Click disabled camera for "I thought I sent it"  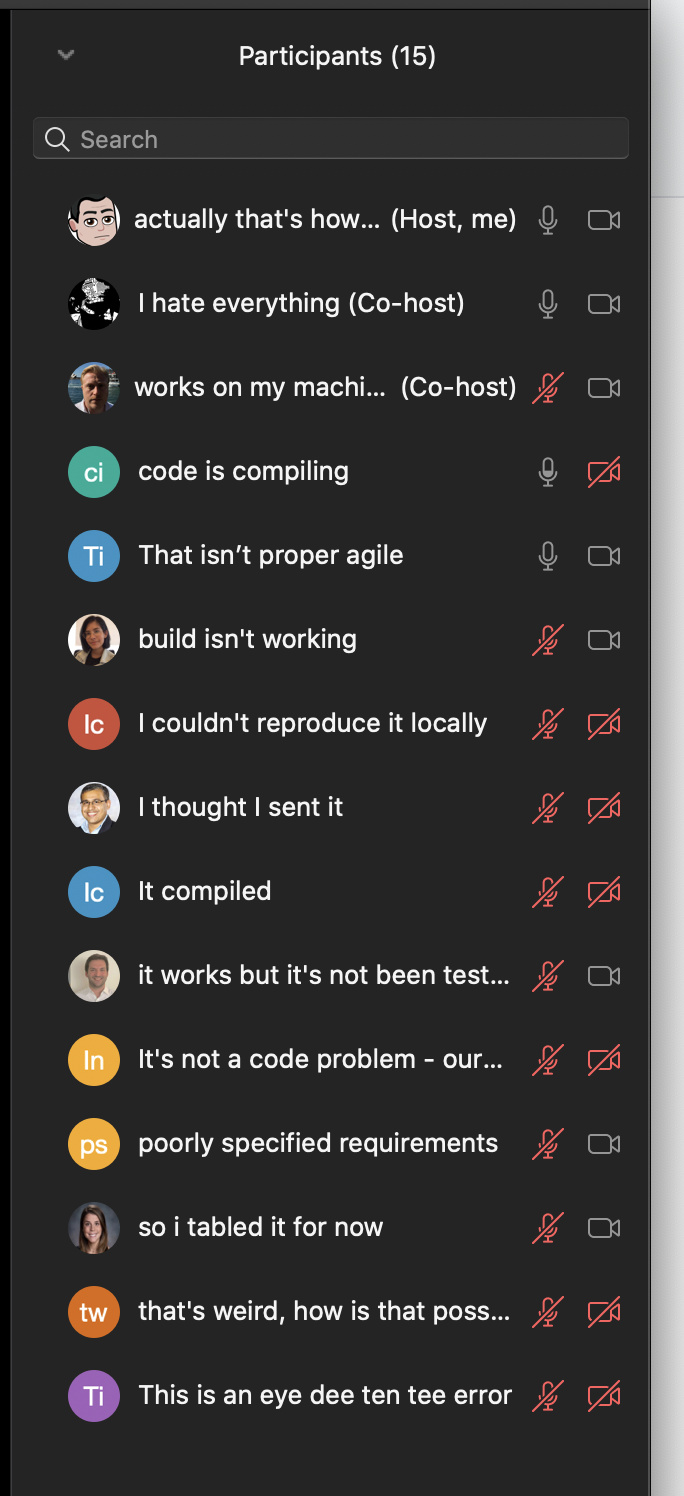point(604,808)
